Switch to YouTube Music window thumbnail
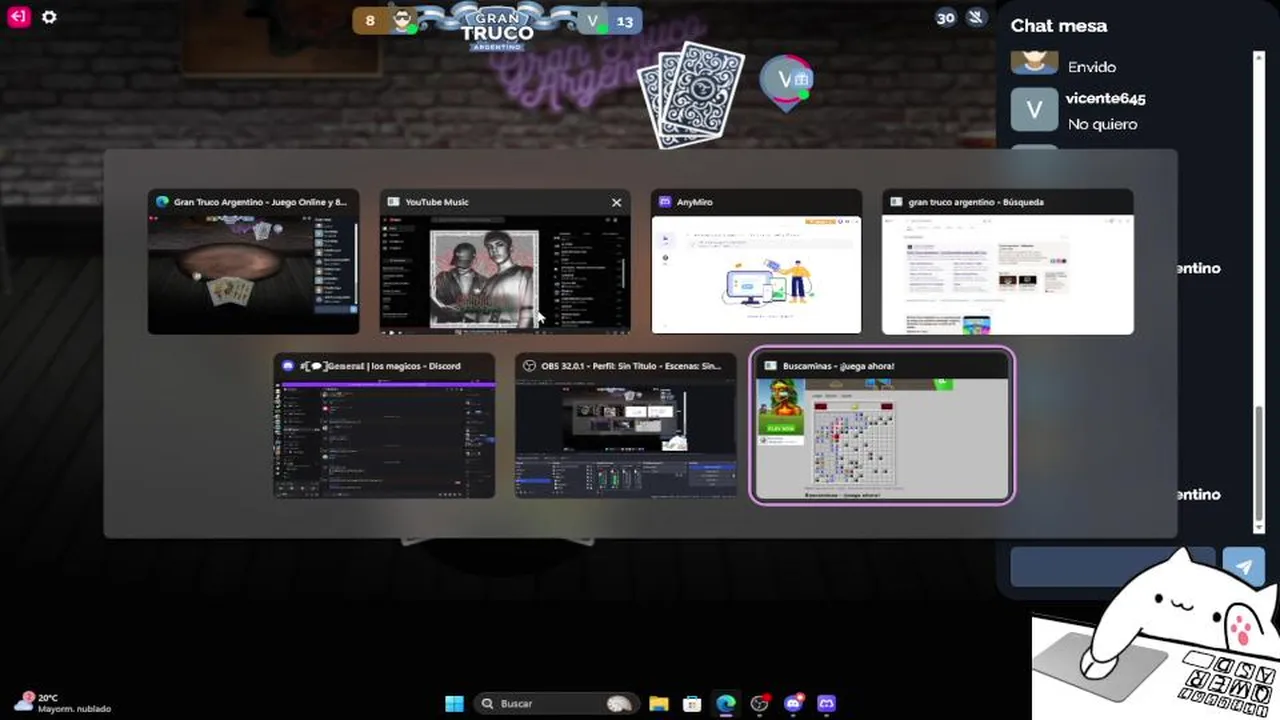 505,262
